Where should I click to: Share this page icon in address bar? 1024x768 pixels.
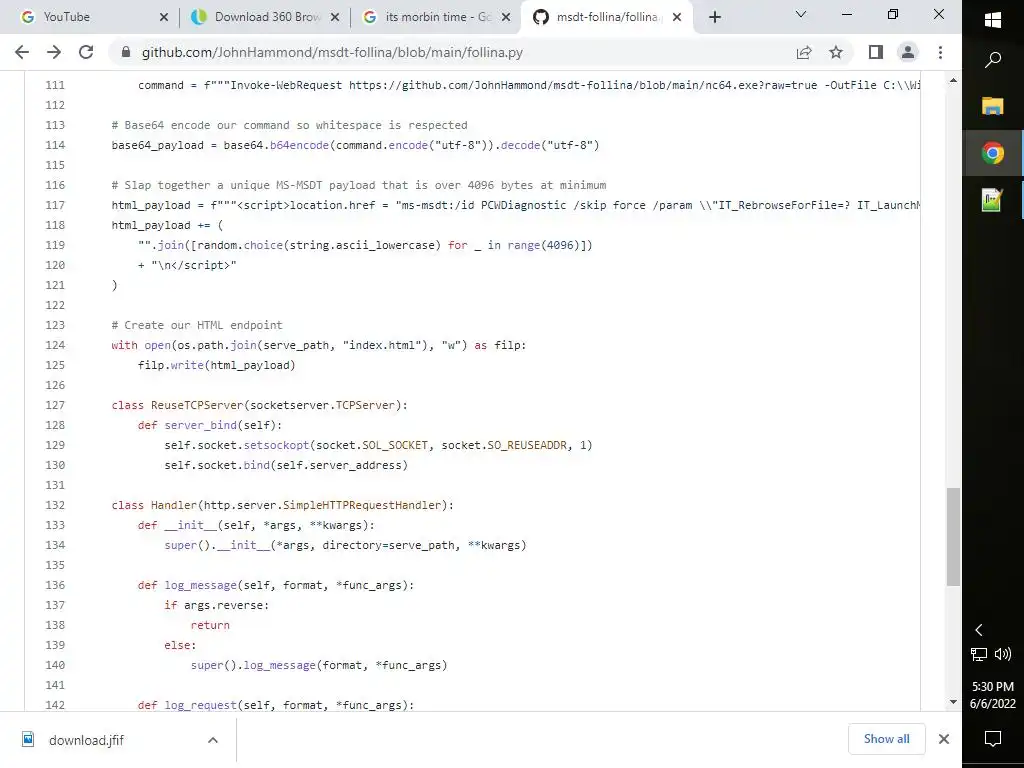(804, 52)
